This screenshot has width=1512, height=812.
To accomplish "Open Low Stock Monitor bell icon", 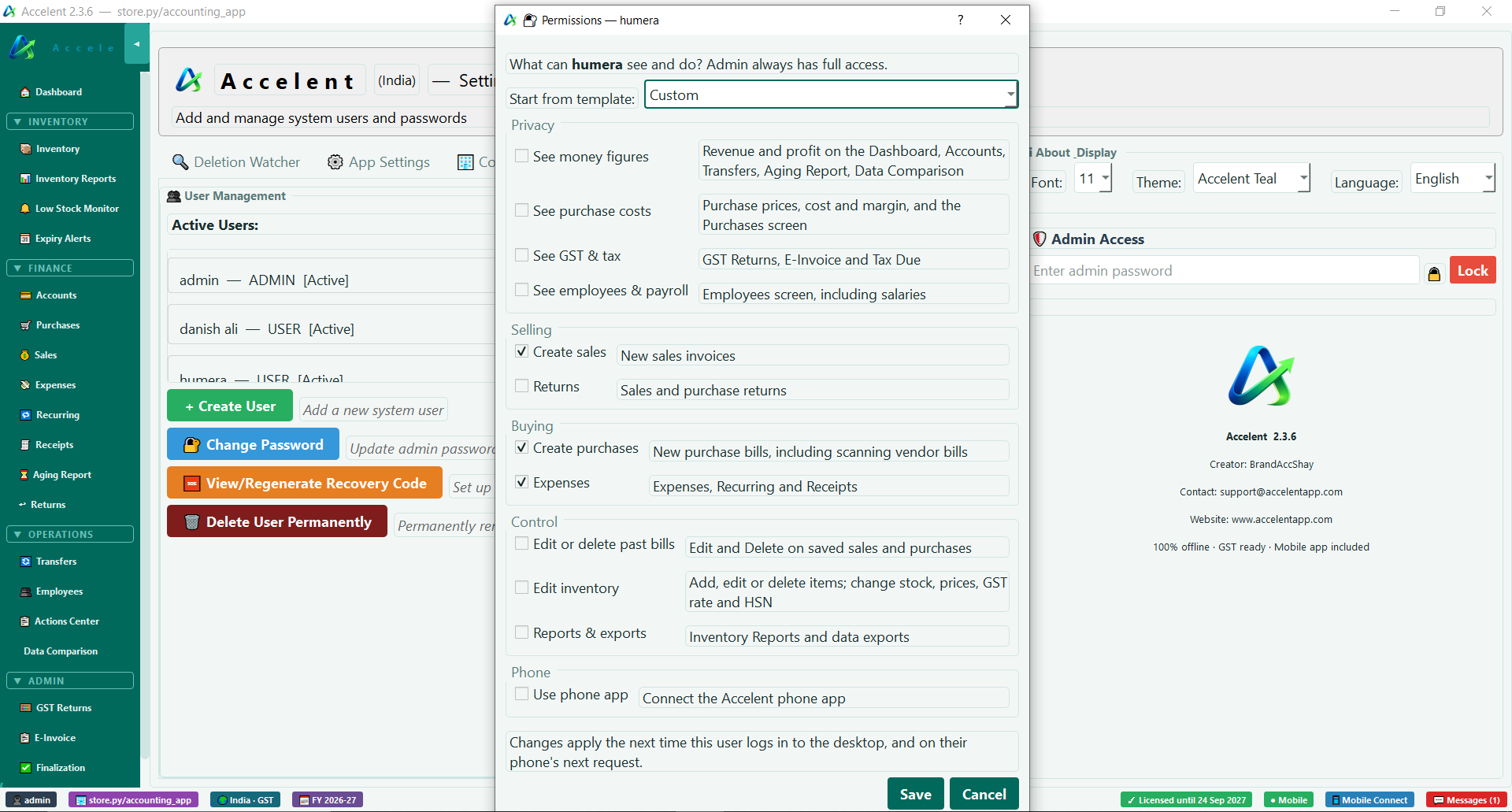I will point(25,209).
